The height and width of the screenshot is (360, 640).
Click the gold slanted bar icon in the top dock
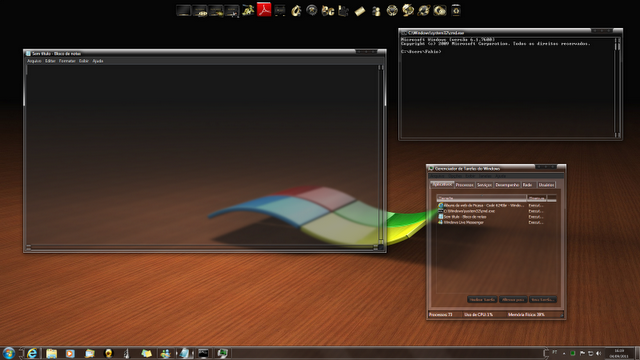360,11
